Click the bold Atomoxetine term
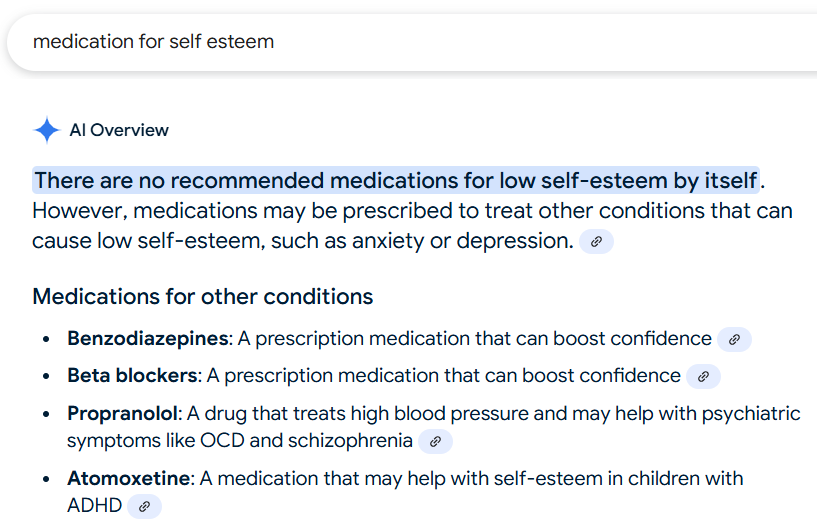Viewport: 817px width, 520px height. click(130, 478)
